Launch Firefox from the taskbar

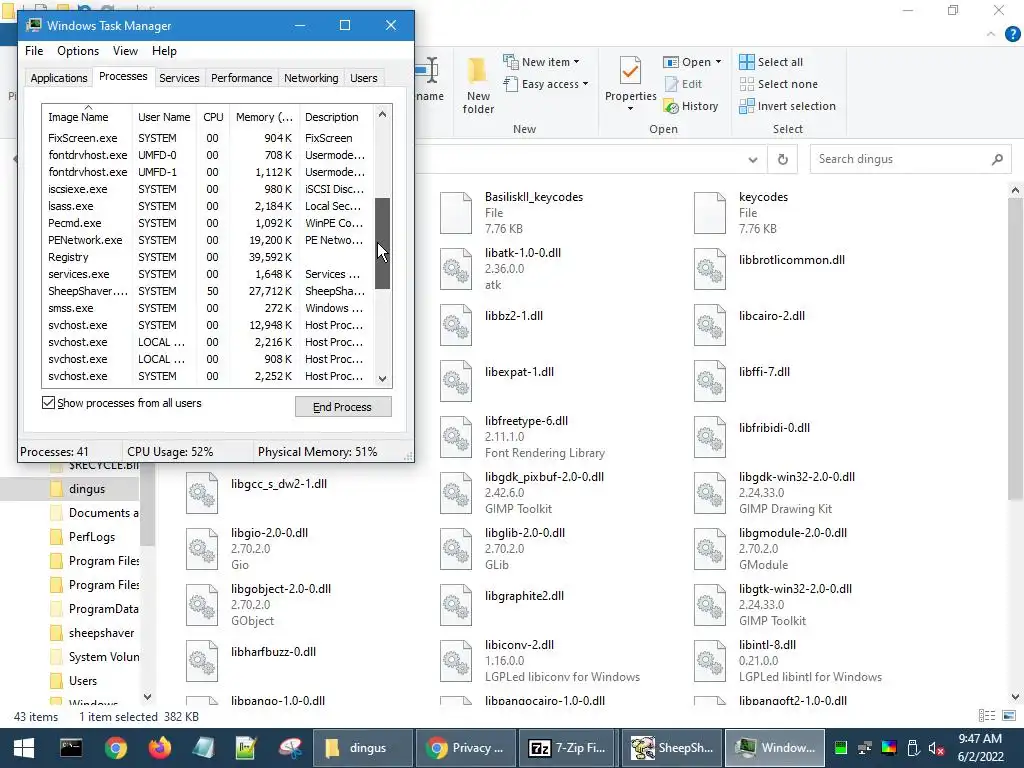pos(159,748)
